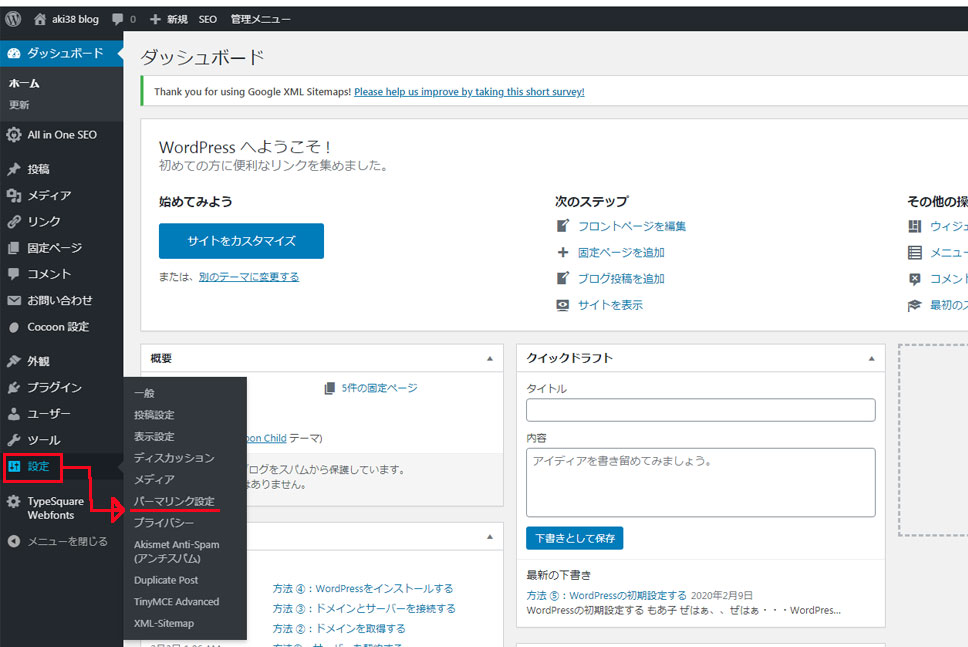This screenshot has width=968, height=647.
Task: Click the 固定ページ pages icon
Action: 14,248
